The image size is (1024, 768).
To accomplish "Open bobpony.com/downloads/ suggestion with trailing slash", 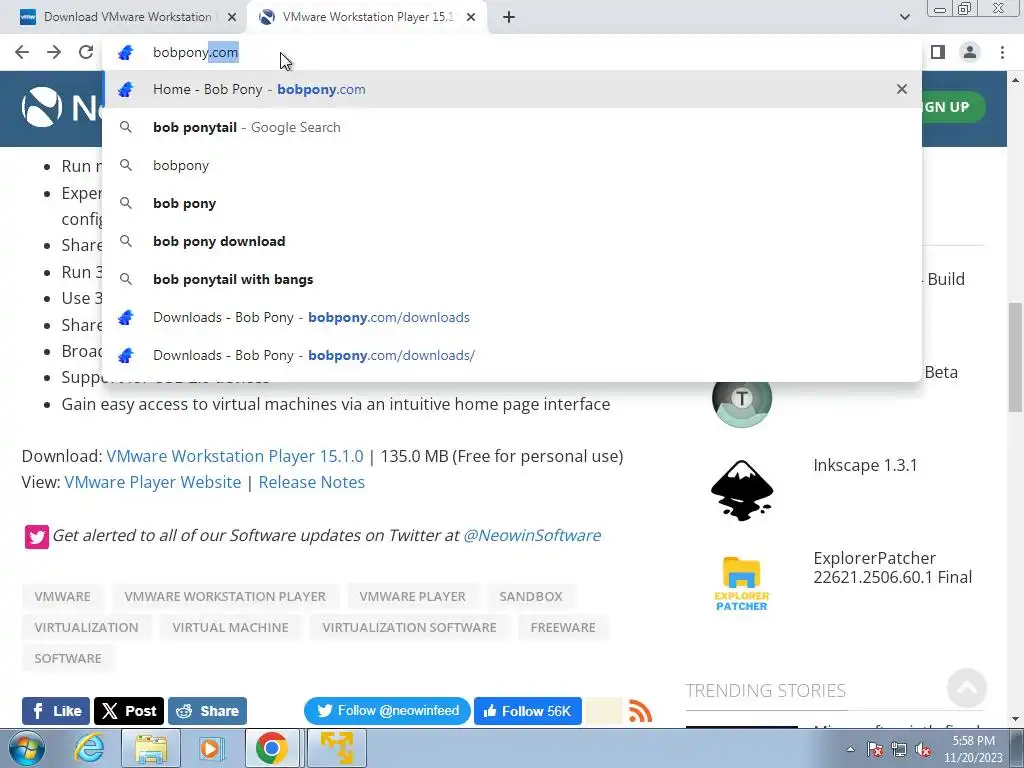I will coord(512,355).
